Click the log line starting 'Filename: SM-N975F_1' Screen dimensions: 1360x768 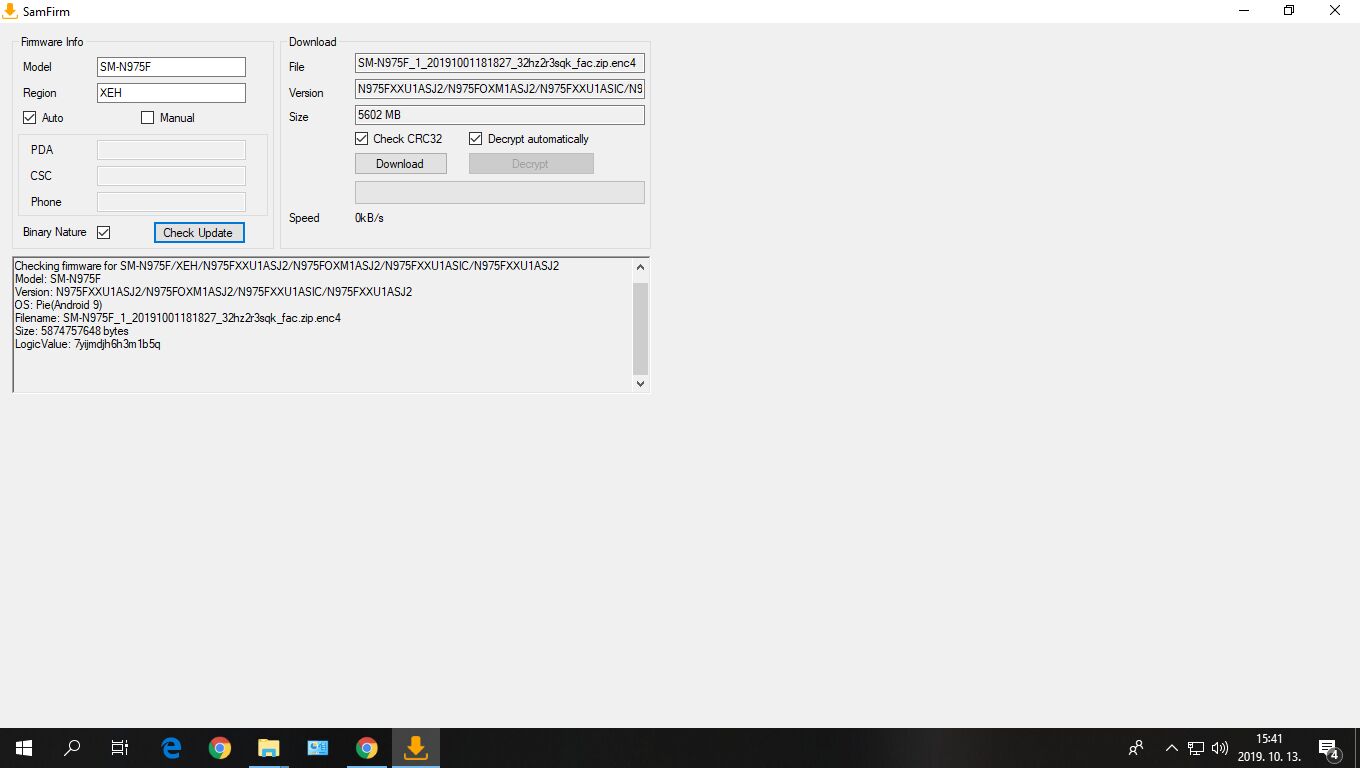tap(178, 318)
